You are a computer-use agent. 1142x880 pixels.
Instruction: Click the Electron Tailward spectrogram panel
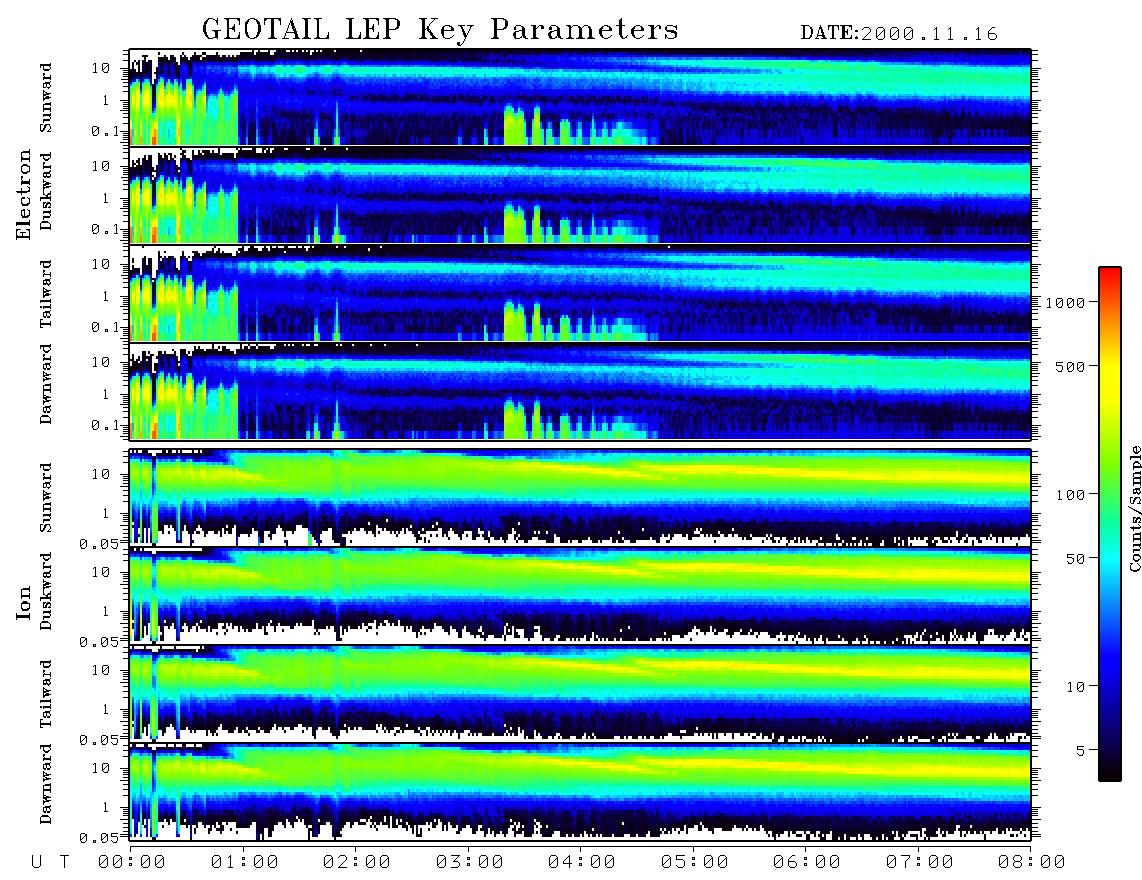tap(580, 293)
